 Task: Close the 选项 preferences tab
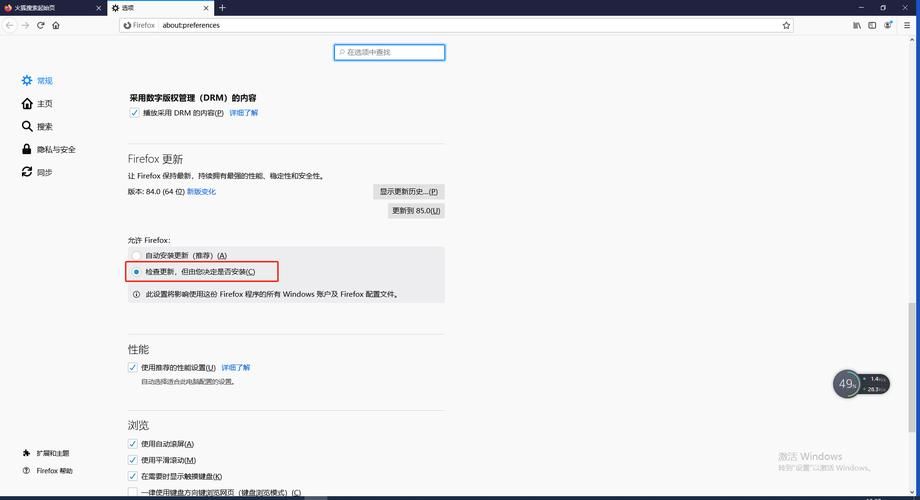tap(206, 8)
